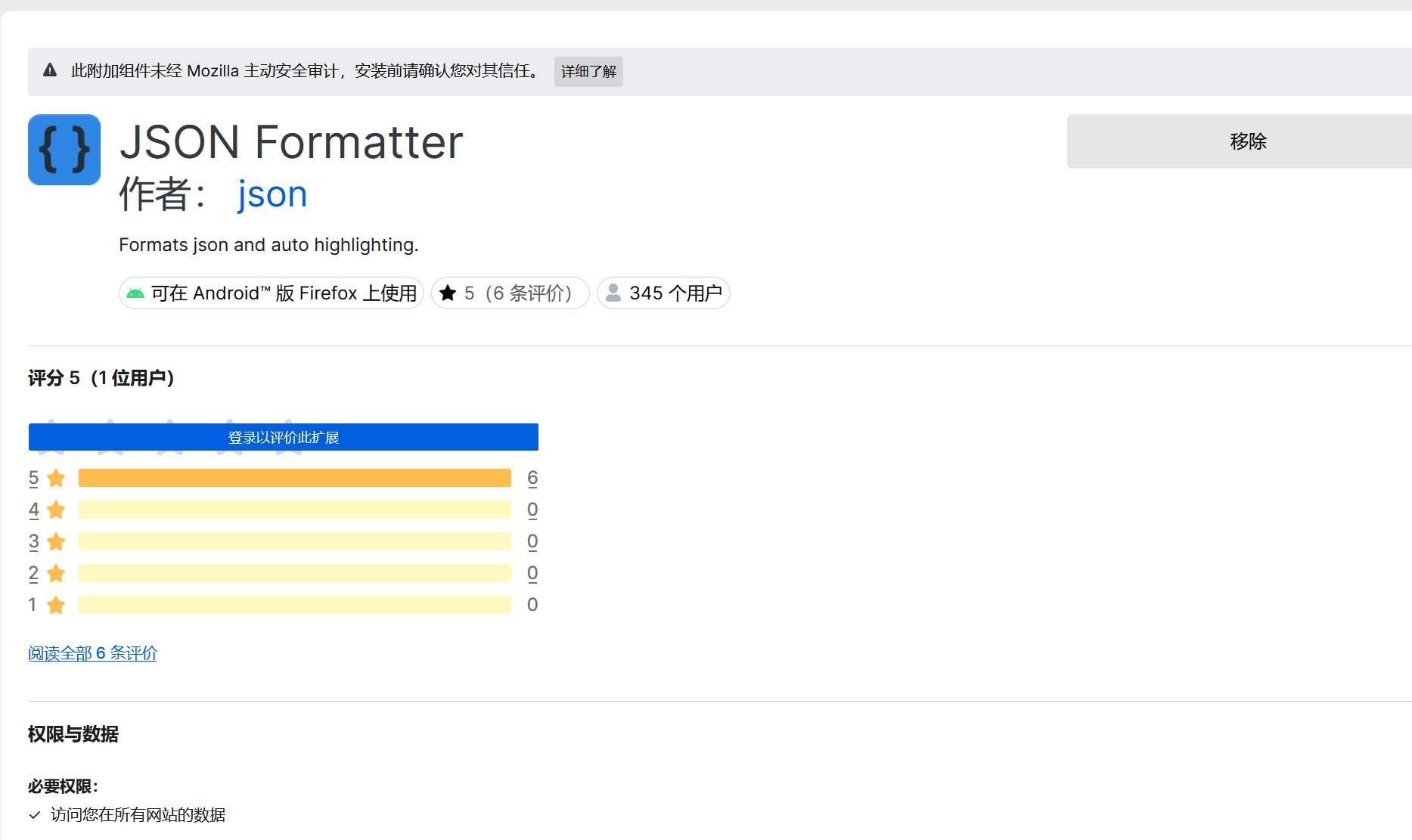This screenshot has height=840, width=1412.
Task: Click the 详细了解 button in the warning banner
Action: [588, 72]
